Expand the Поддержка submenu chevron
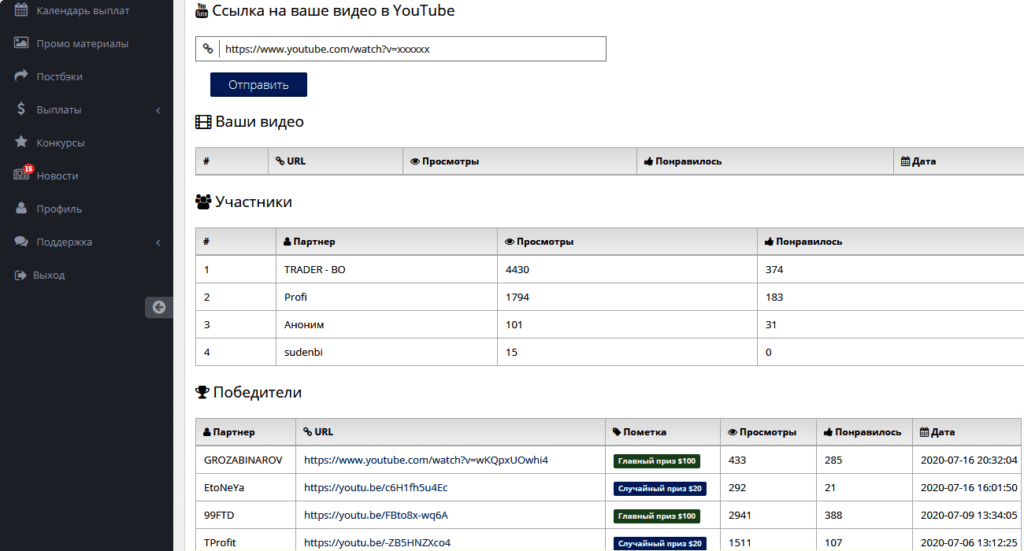This screenshot has width=1024, height=551. pos(158,242)
